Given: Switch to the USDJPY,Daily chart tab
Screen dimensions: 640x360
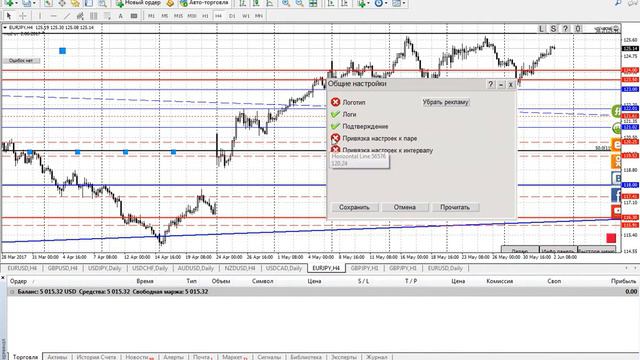Looking at the screenshot, I should coord(104,268).
